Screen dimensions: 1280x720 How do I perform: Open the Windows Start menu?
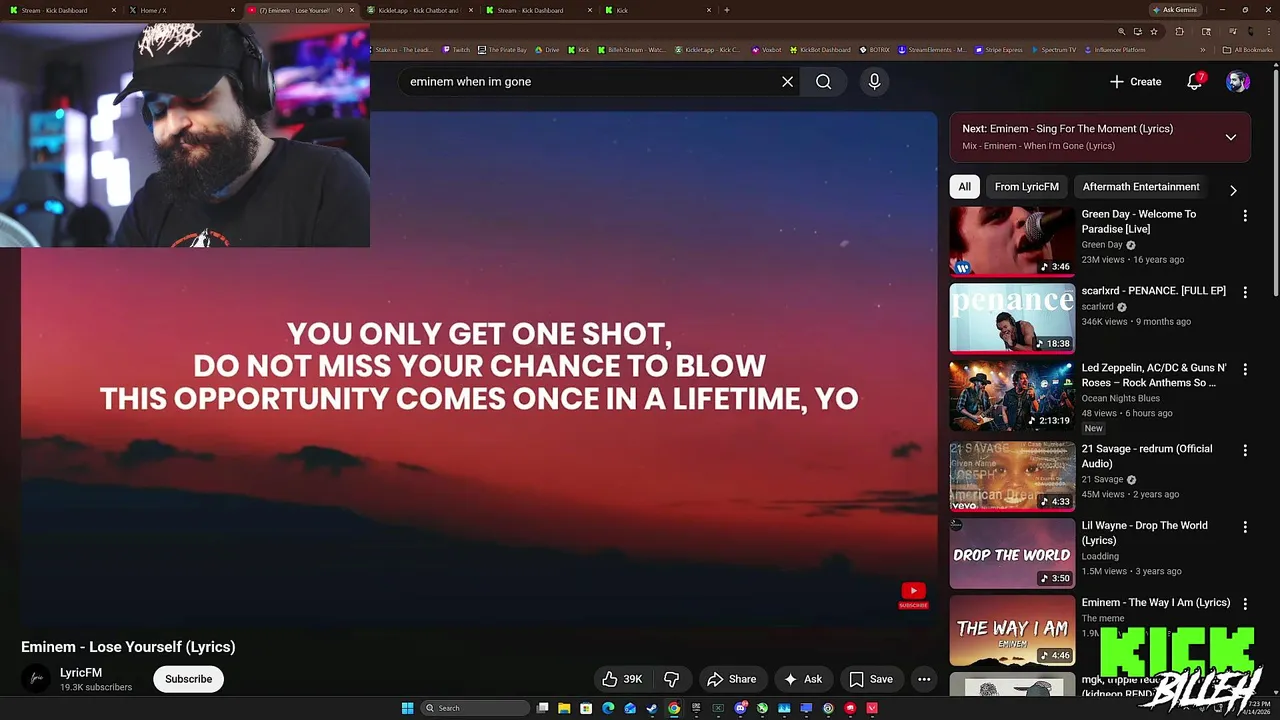[407, 708]
